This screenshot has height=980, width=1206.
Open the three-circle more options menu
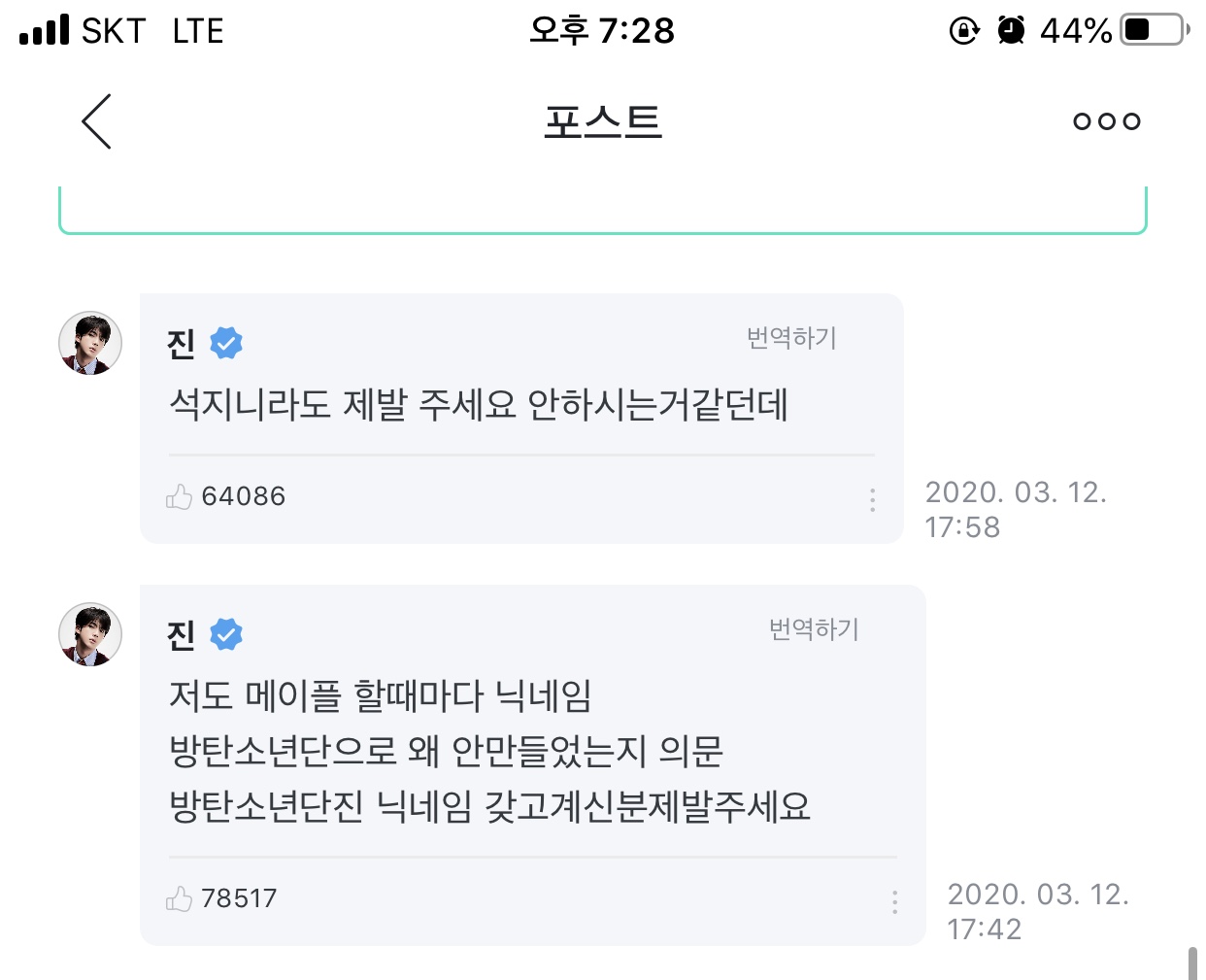[x=1106, y=121]
